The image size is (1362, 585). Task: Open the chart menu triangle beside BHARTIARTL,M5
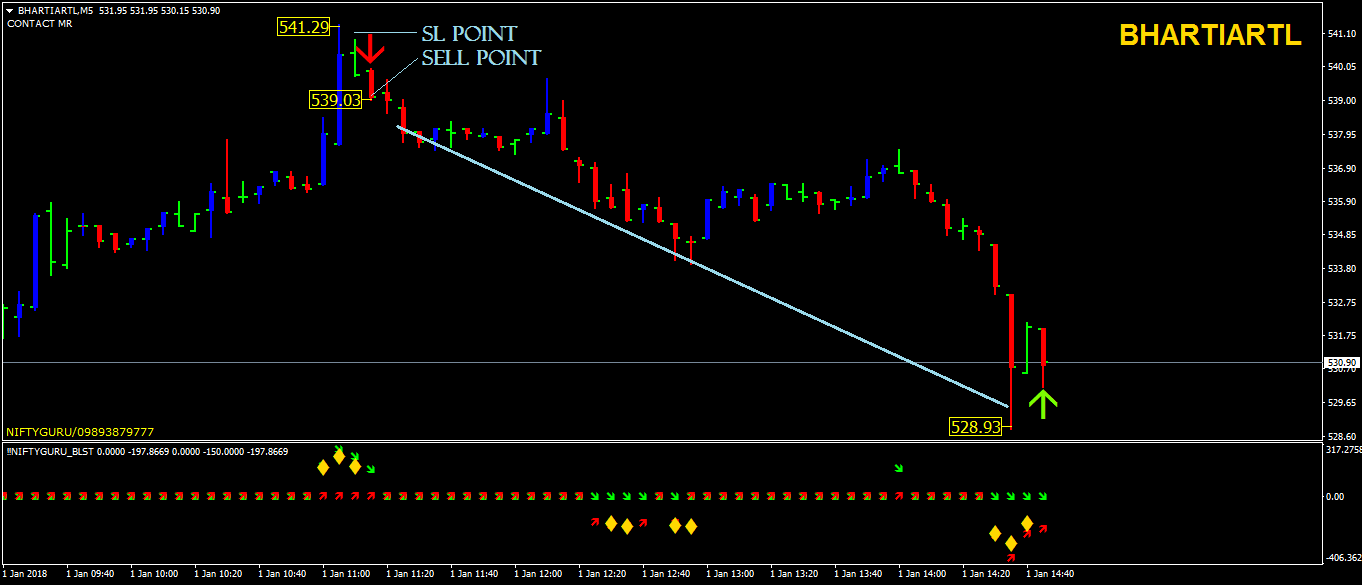pyautogui.click(x=9, y=10)
